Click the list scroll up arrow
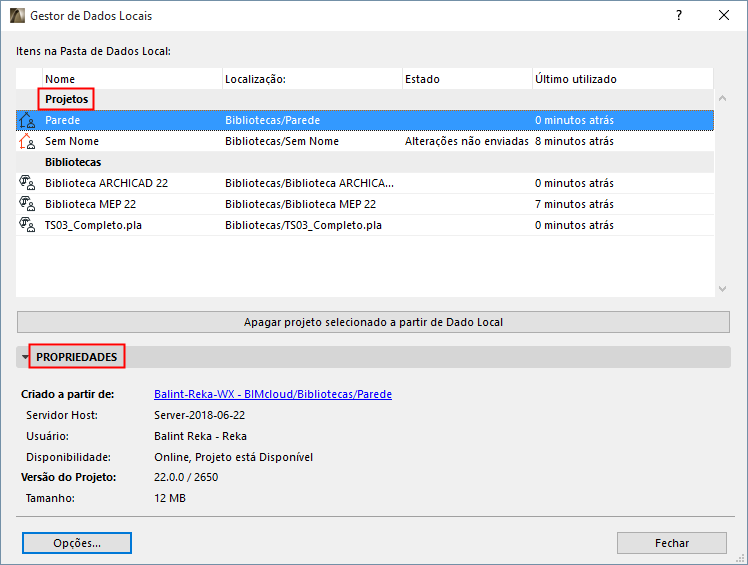 (x=722, y=98)
